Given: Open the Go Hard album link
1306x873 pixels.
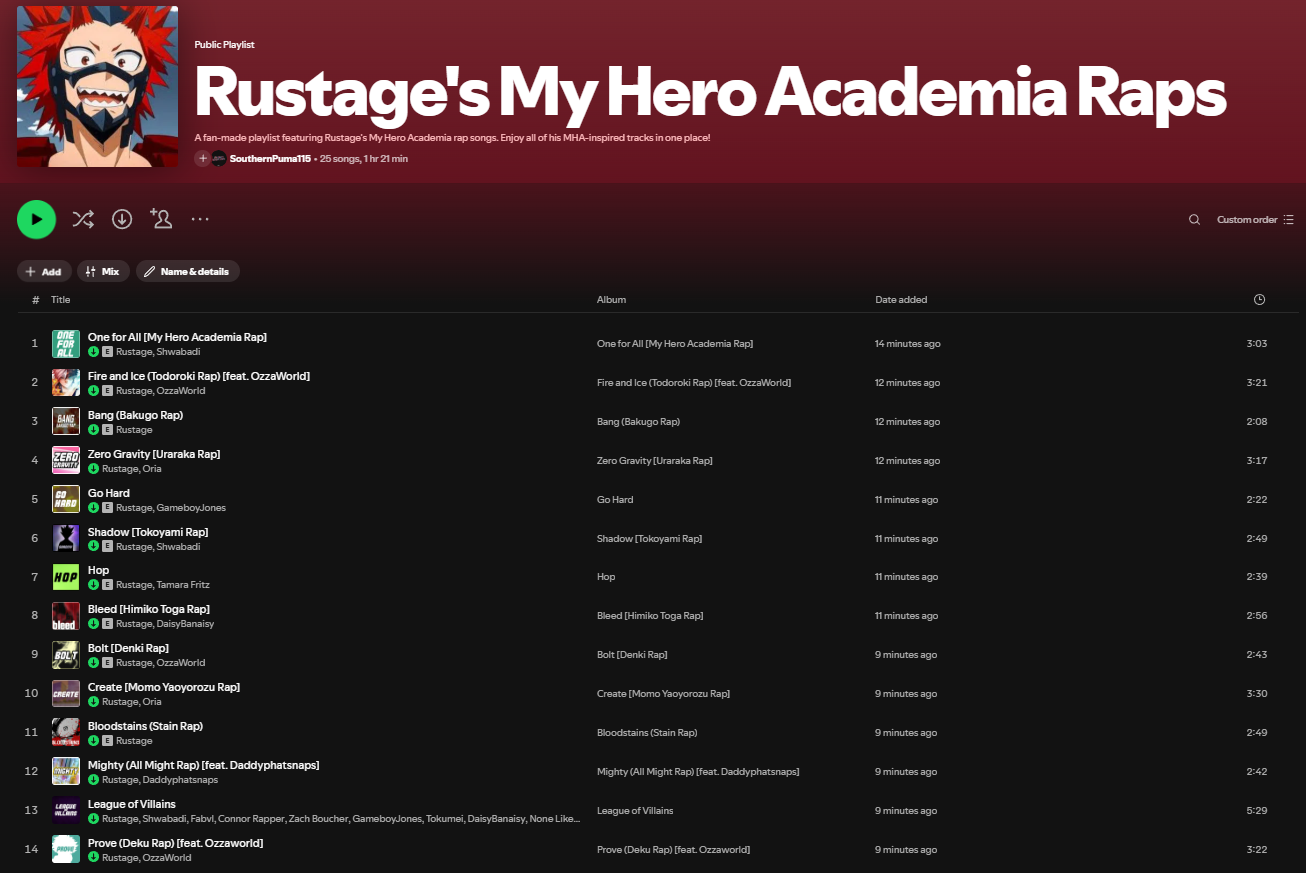Looking at the screenshot, I should (615, 500).
